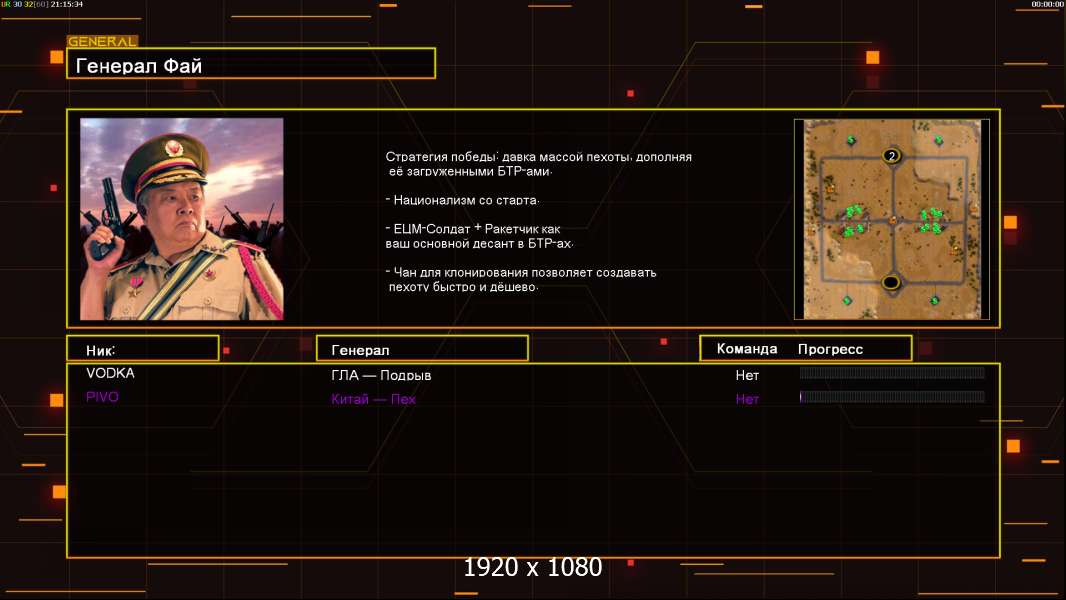Click the Чан для клонирования tip
This screenshot has height=600, width=1066.
pos(521,279)
